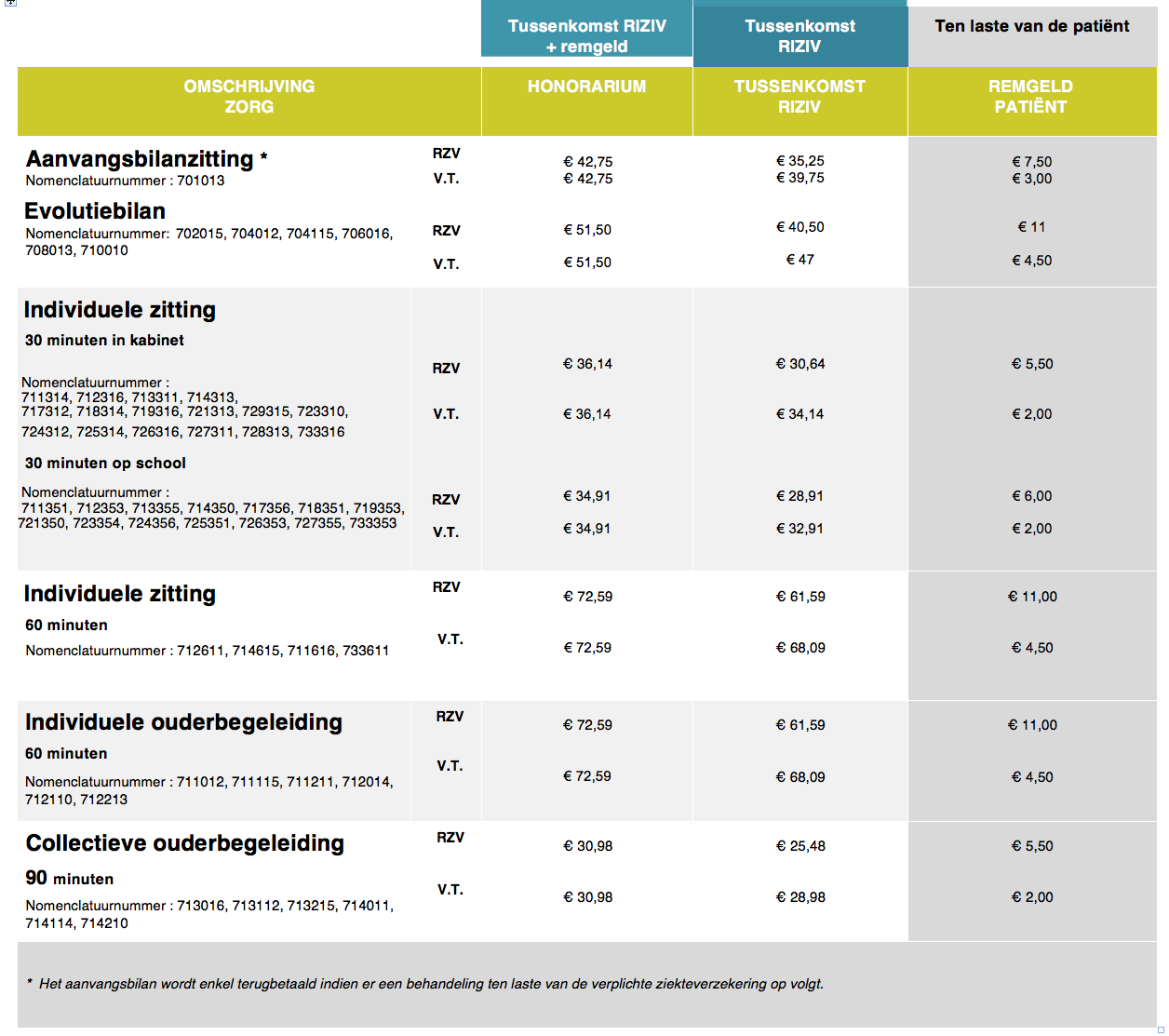Click the € 35,25 RIZIV amount

point(799,161)
